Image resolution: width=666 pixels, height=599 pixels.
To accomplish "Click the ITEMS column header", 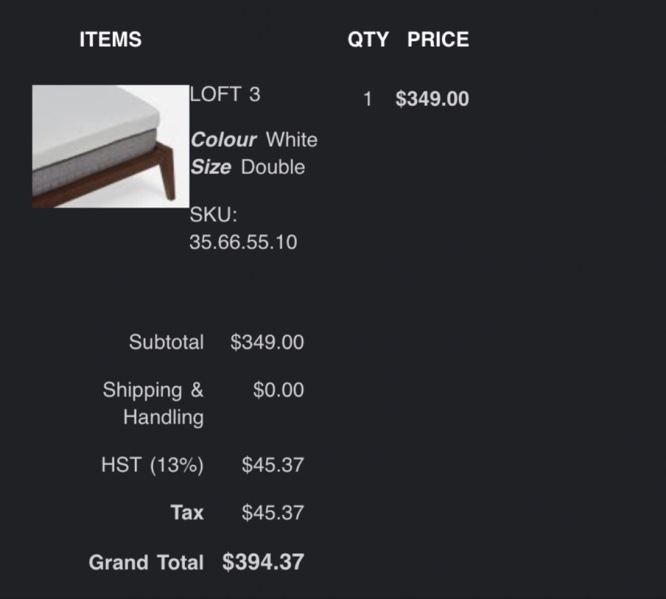I will tap(110, 40).
